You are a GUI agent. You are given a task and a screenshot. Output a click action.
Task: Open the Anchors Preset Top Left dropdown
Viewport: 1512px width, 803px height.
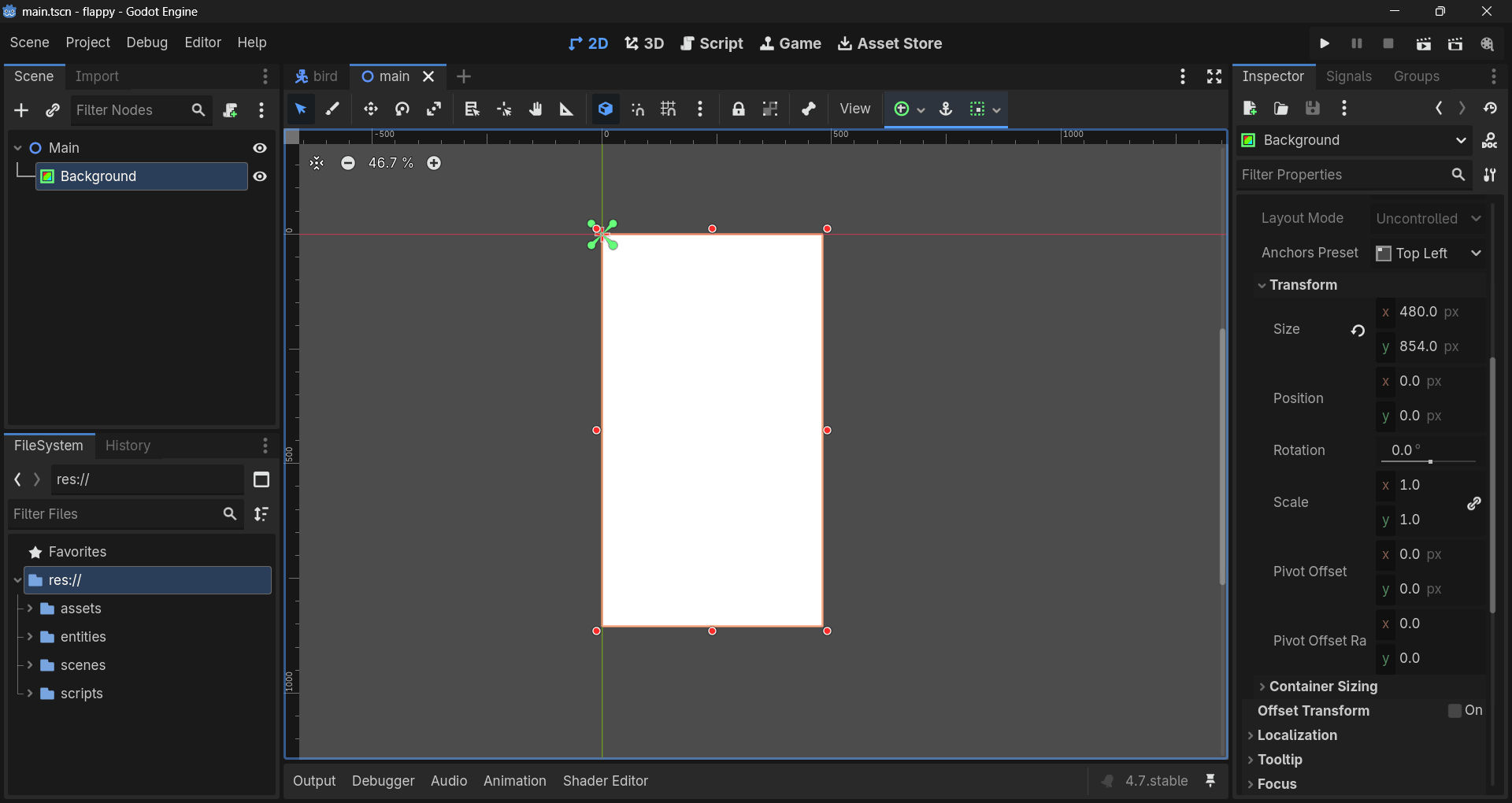coord(1429,253)
